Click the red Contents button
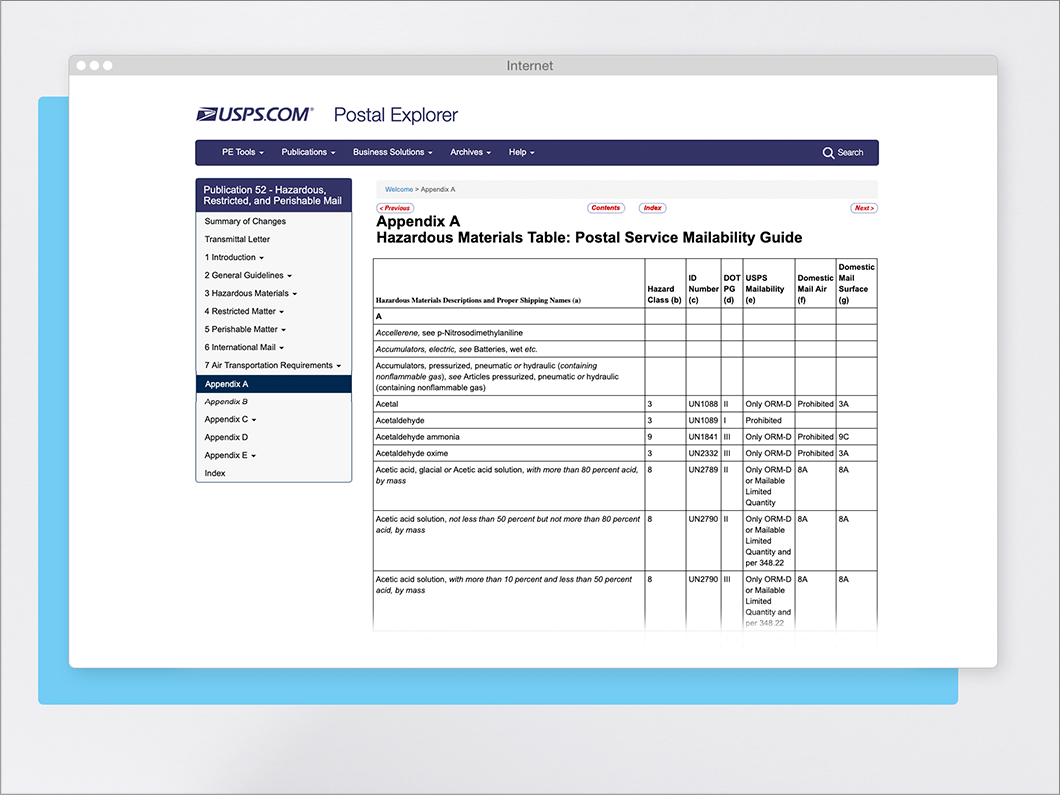Image resolution: width=1060 pixels, height=795 pixels. click(x=606, y=208)
